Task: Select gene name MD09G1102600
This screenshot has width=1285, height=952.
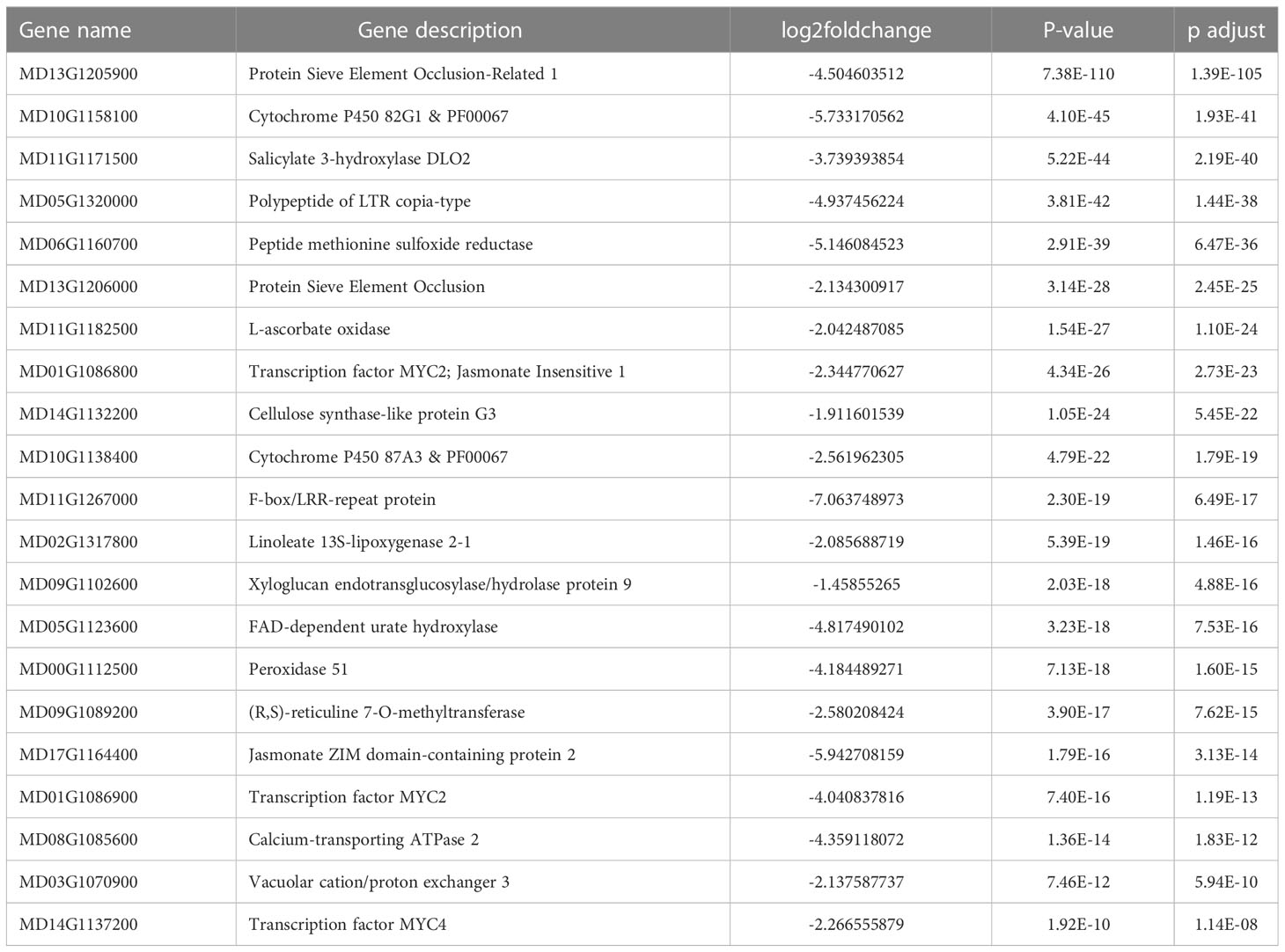Action: (x=78, y=584)
